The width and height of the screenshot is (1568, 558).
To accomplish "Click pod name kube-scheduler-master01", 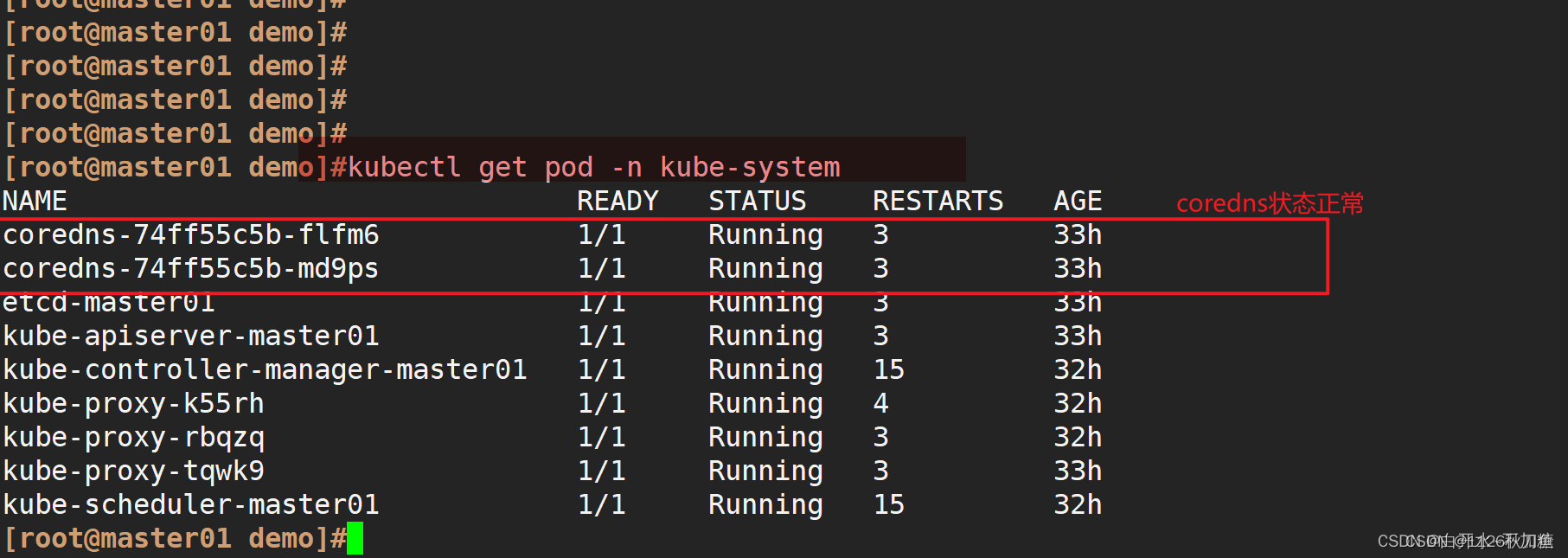I will 191,504.
